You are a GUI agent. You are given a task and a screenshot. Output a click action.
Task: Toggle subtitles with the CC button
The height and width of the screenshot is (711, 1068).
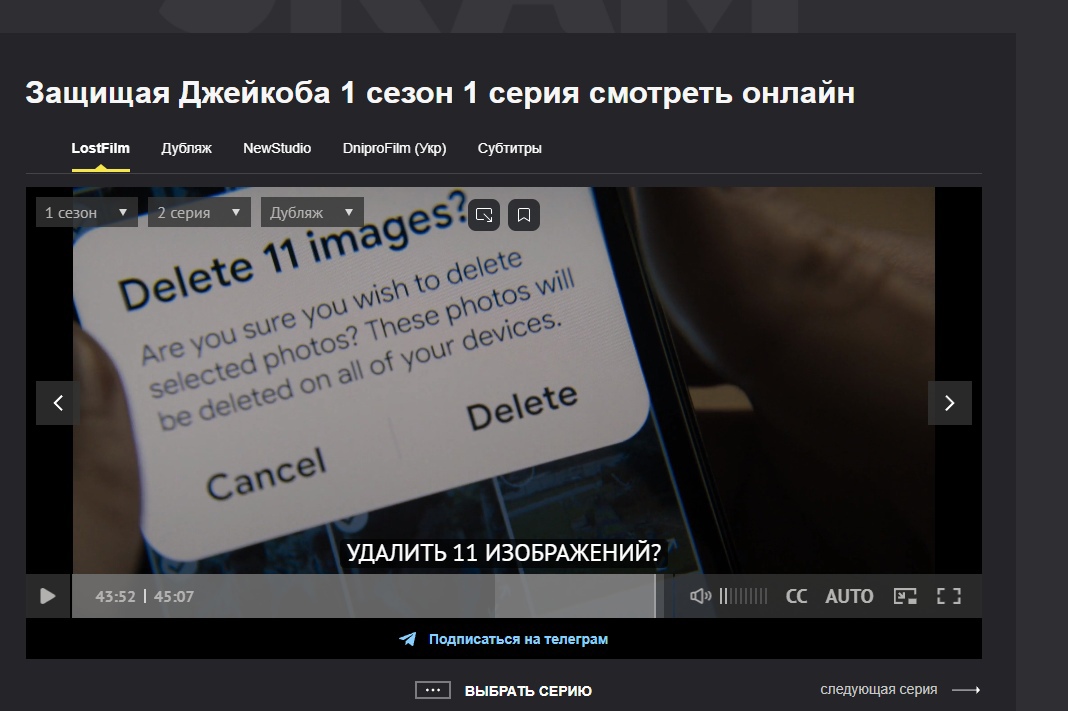pyautogui.click(x=796, y=596)
